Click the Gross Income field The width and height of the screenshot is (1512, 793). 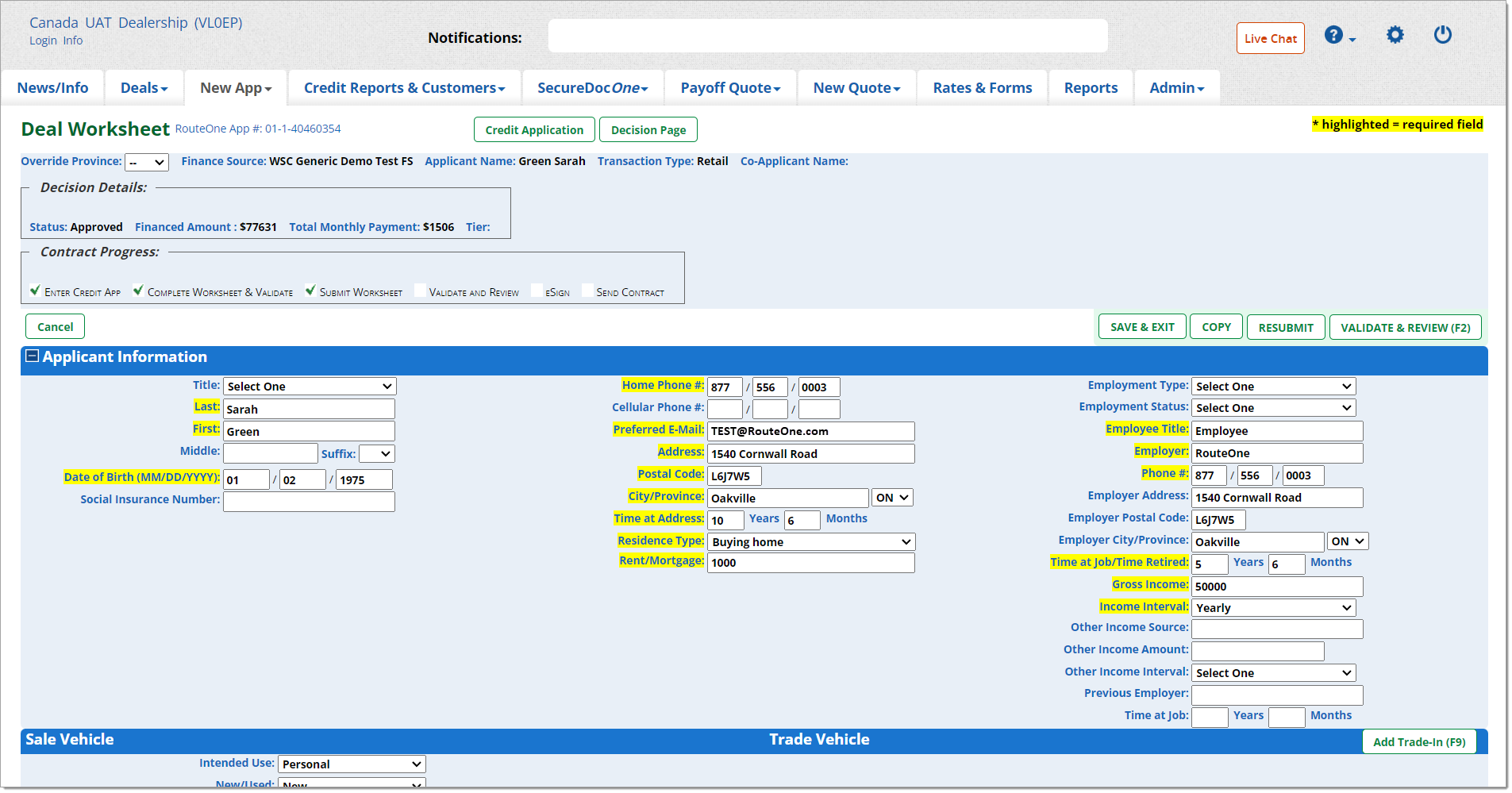[1277, 587]
